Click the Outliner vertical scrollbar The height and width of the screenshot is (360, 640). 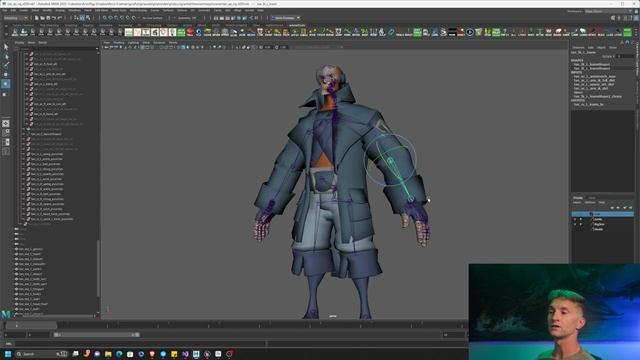click(x=98, y=269)
